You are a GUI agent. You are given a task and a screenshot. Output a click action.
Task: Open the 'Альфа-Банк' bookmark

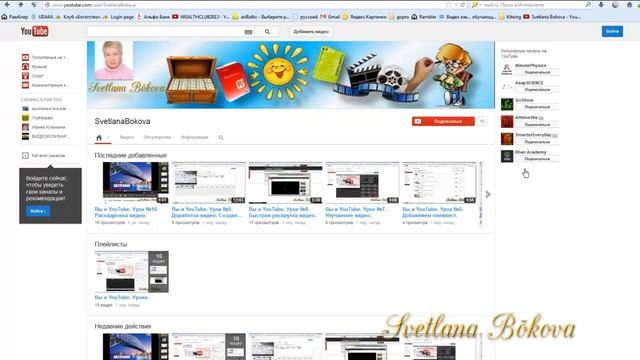coord(153,17)
